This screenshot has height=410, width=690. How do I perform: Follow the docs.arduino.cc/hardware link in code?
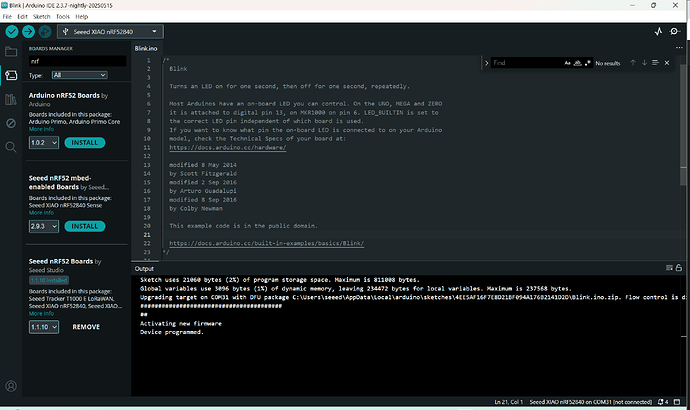pyautogui.click(x=228, y=147)
